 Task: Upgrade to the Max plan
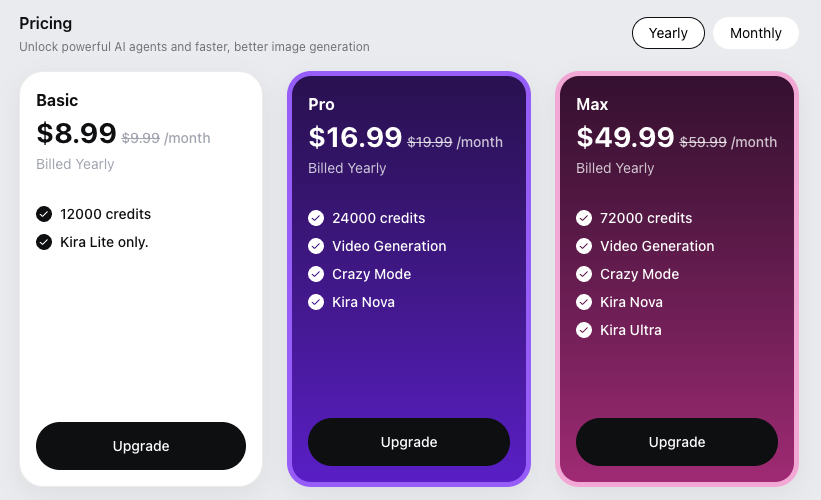point(677,442)
